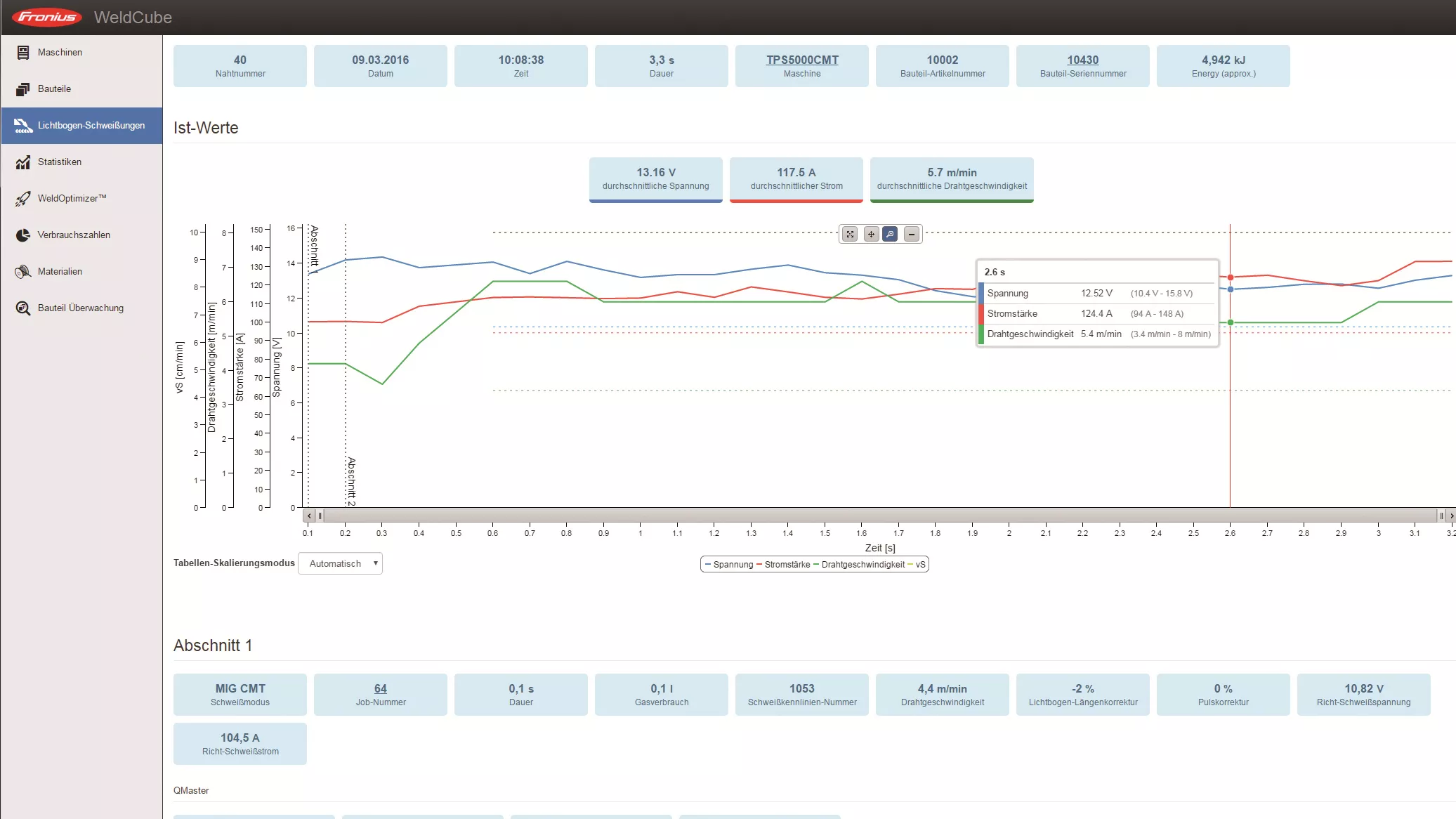Click the Materialien wire spool icon
The height and width of the screenshot is (819, 1456).
(23, 272)
